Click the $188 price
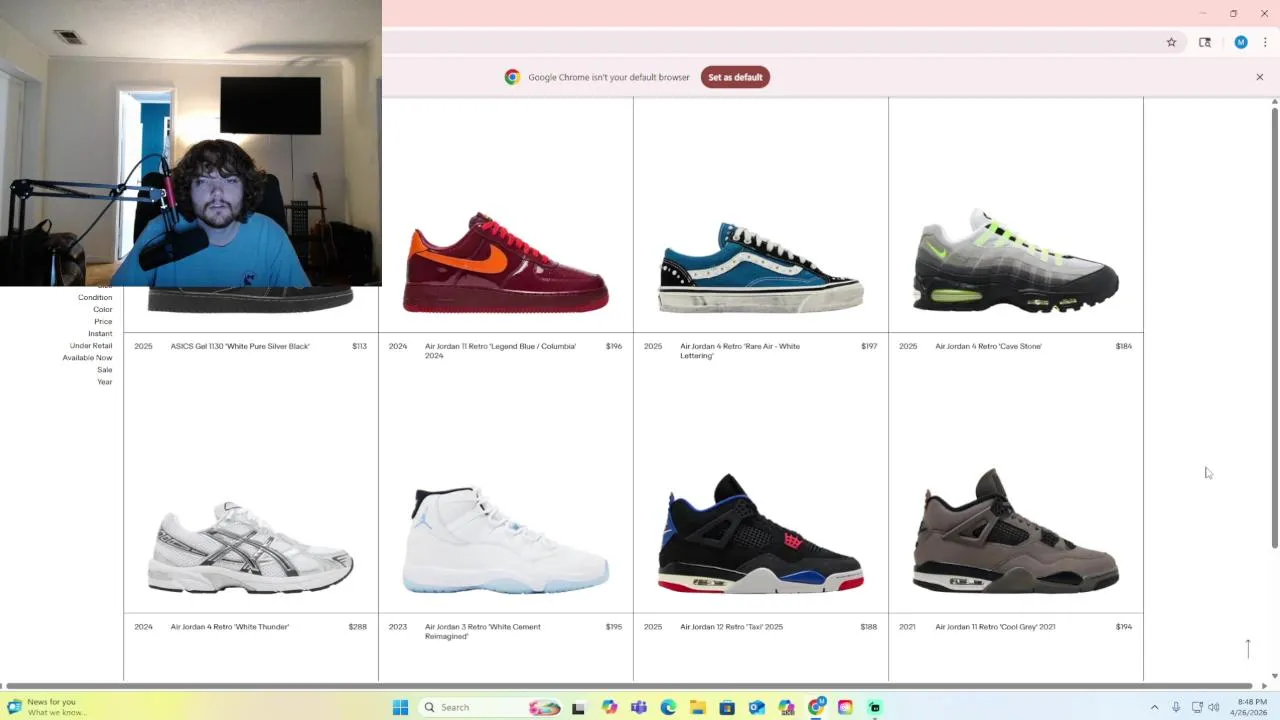This screenshot has height=720, width=1280. (x=869, y=627)
